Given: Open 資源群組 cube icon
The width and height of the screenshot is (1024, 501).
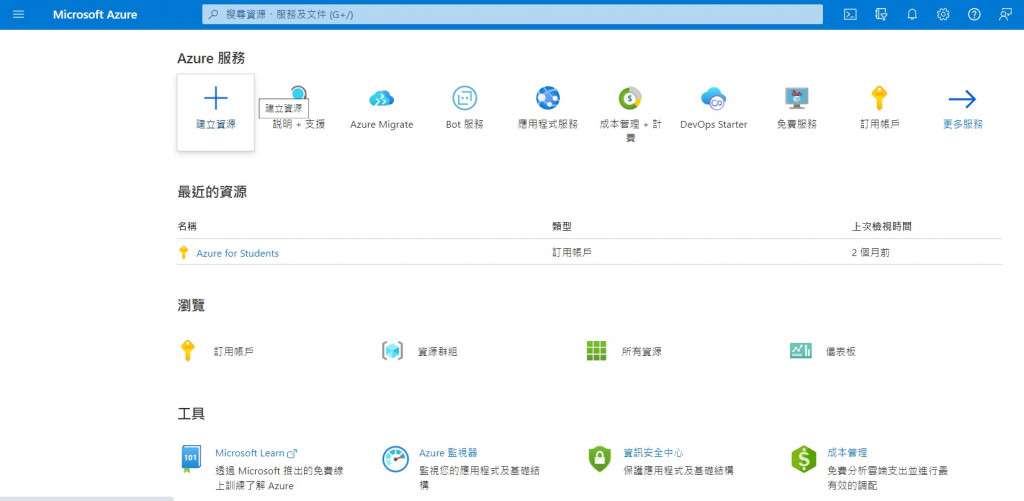Looking at the screenshot, I should (392, 351).
